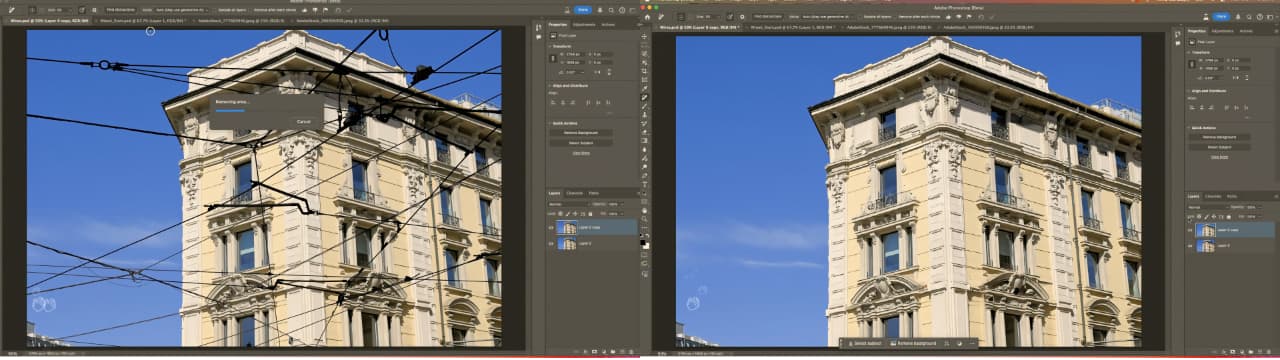
Task: Click View more link in right Properties panel
Action: 1219,156
